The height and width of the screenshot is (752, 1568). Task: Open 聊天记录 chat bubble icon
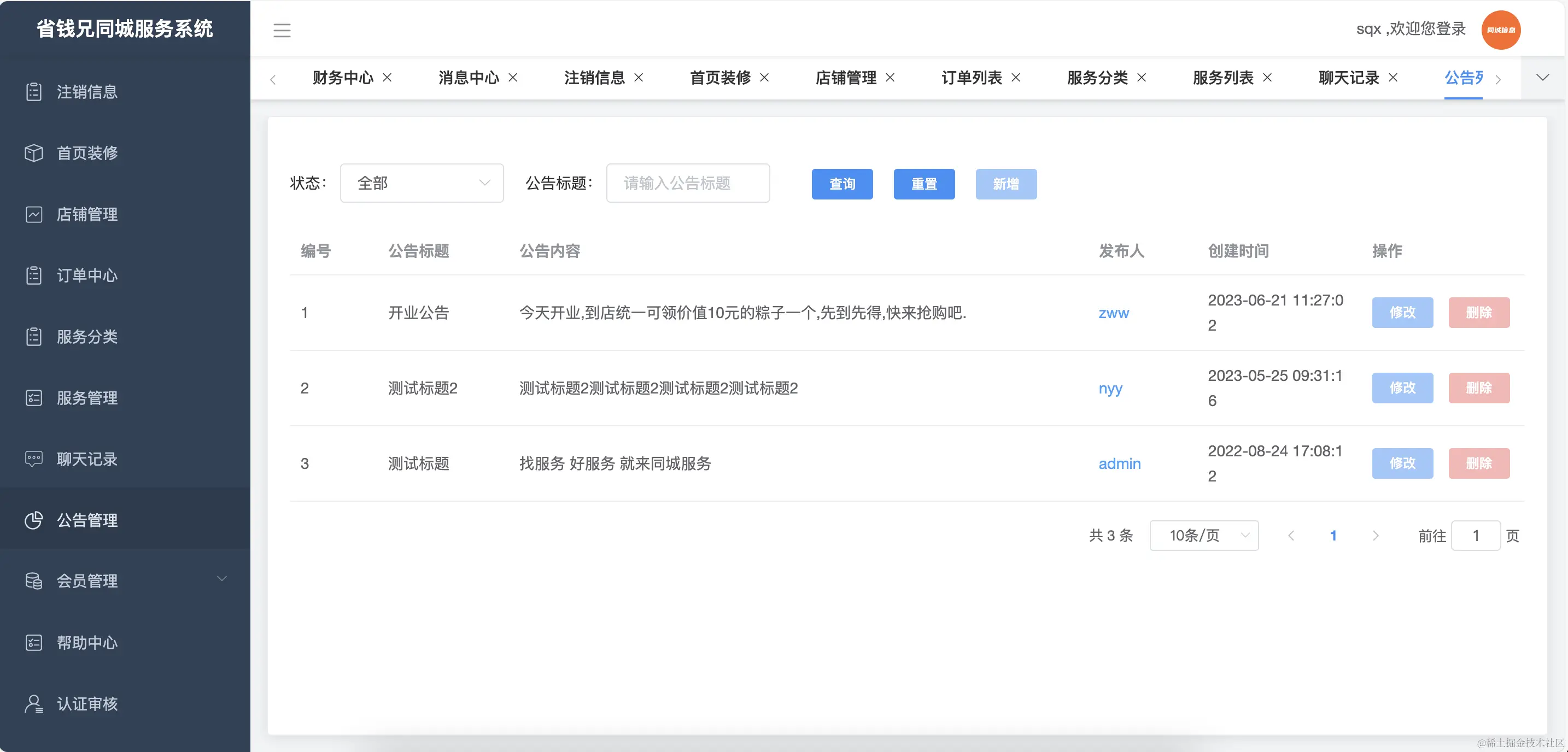(33, 459)
